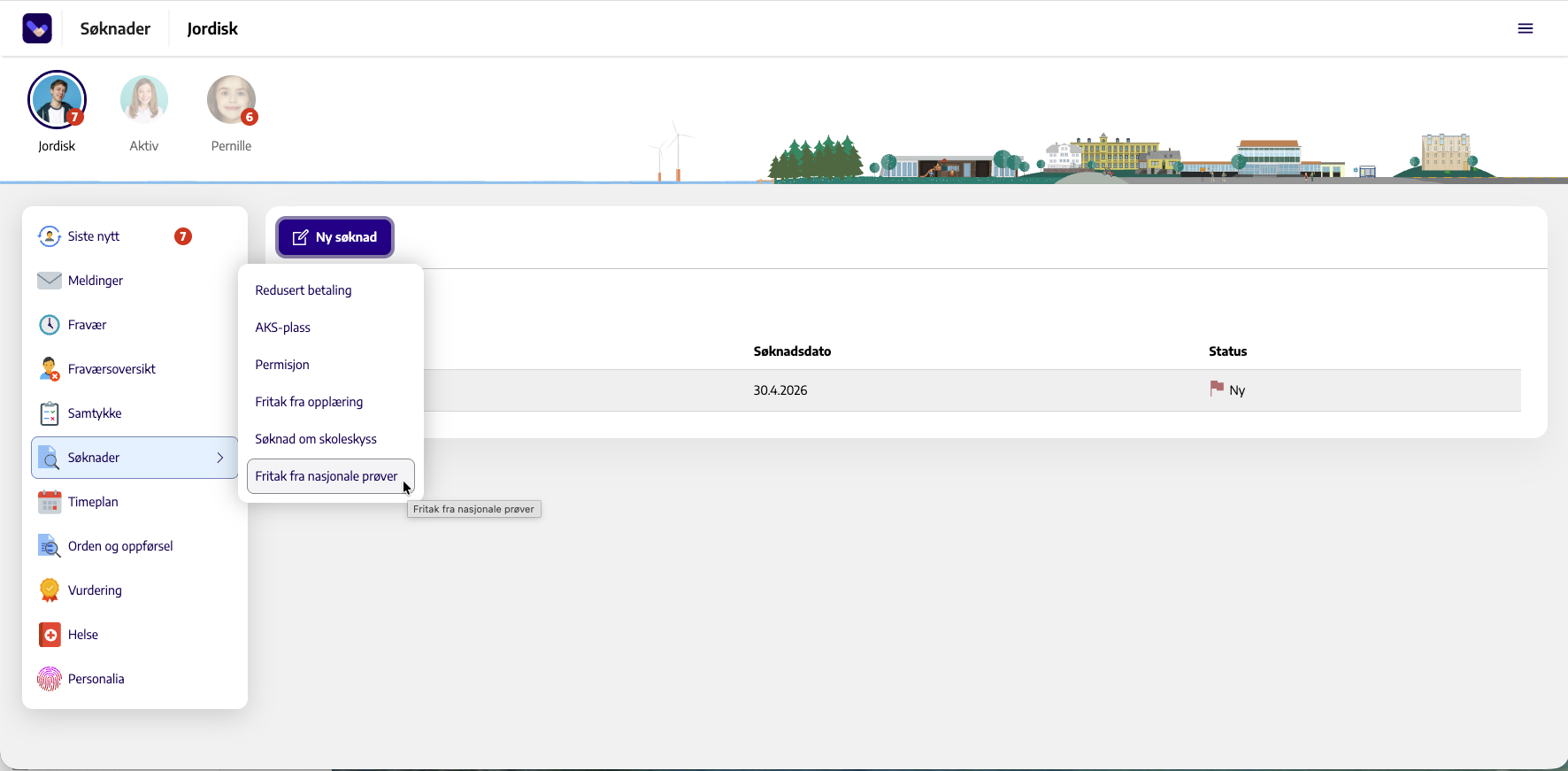Open Siste nytt notification badge 7
Screen dimensions: 1568x771
click(183, 236)
